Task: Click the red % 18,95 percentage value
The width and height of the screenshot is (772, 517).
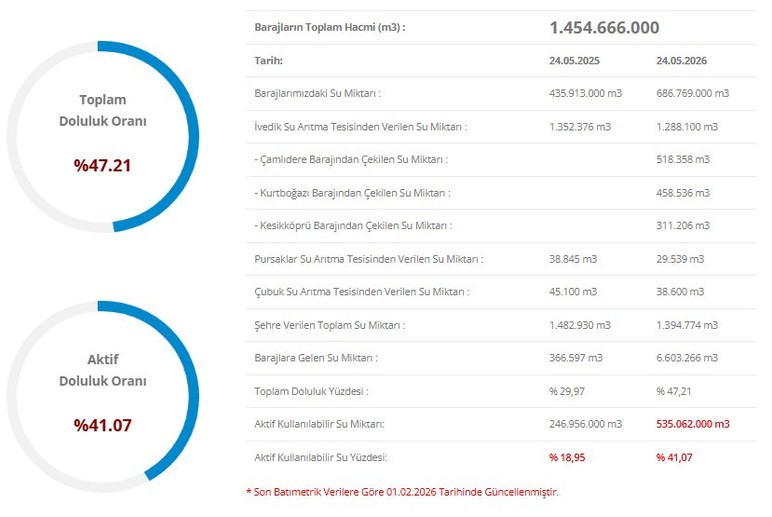Action: pyautogui.click(x=567, y=457)
